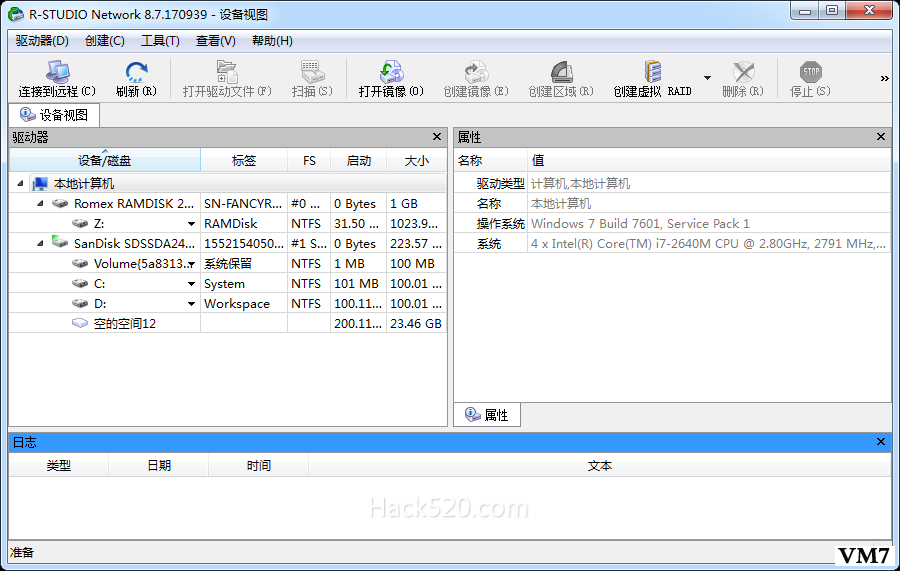The image size is (900, 571).
Task: Sort by the 设备/磁盘 column header
Action: point(104,160)
